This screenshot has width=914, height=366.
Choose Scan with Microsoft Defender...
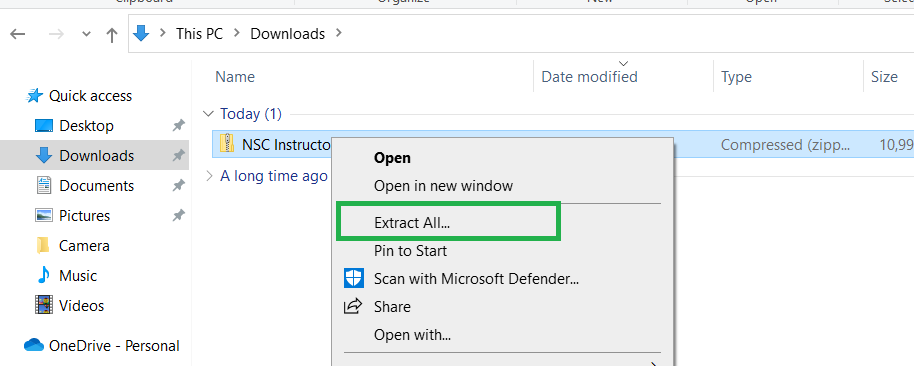coord(476,279)
